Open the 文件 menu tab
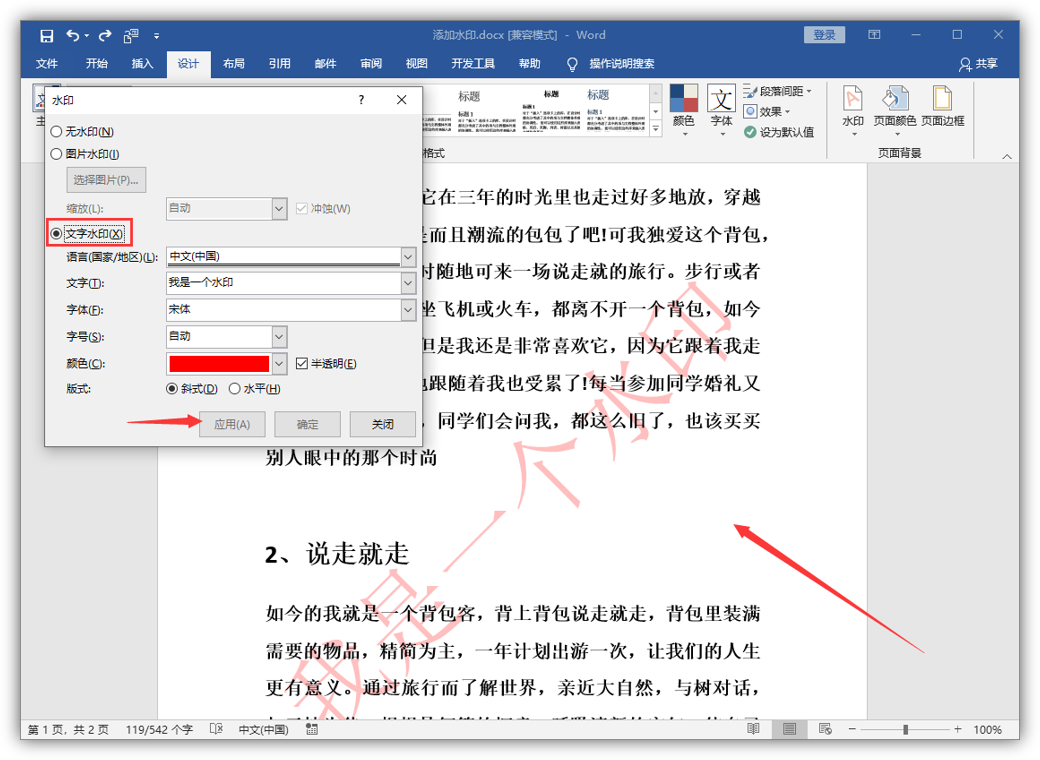The image size is (1040, 760). 46,64
